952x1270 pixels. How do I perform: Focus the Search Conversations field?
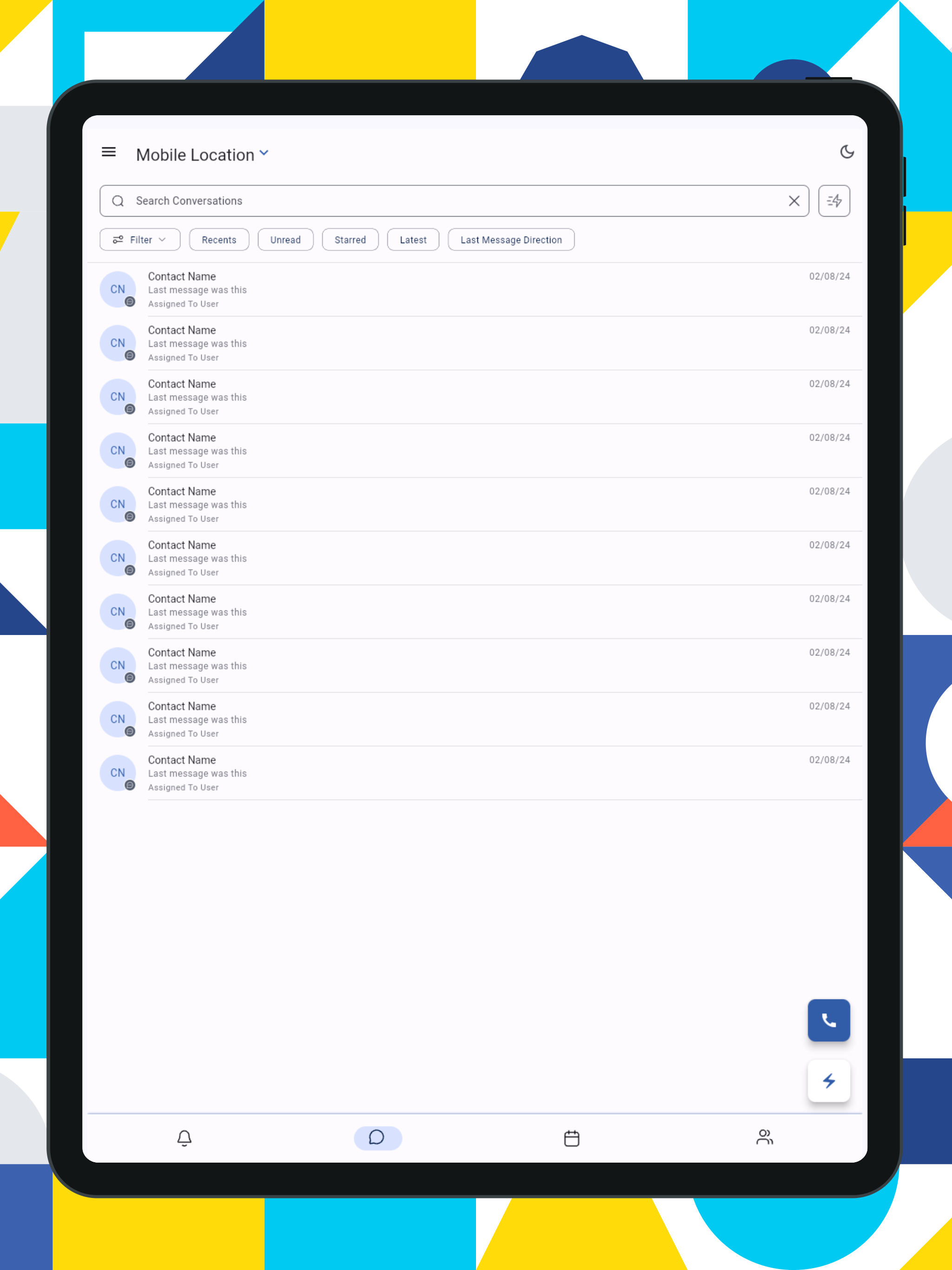coord(454,201)
